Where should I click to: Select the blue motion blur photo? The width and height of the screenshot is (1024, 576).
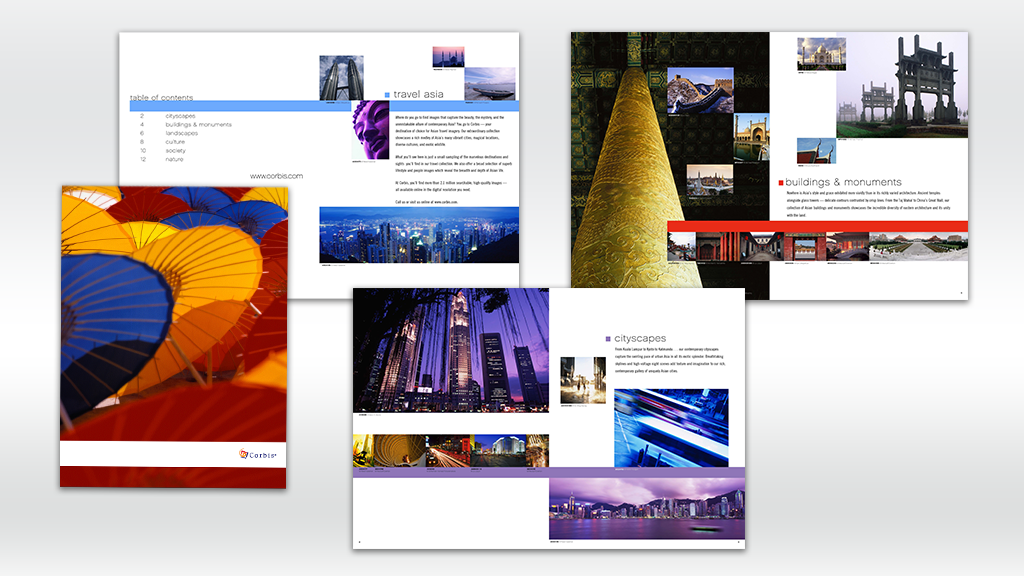tap(671, 428)
